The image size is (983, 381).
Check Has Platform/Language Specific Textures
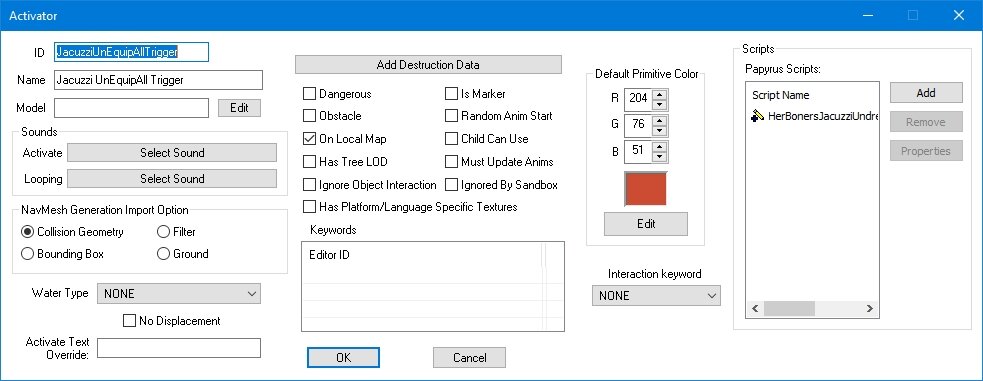coord(309,206)
